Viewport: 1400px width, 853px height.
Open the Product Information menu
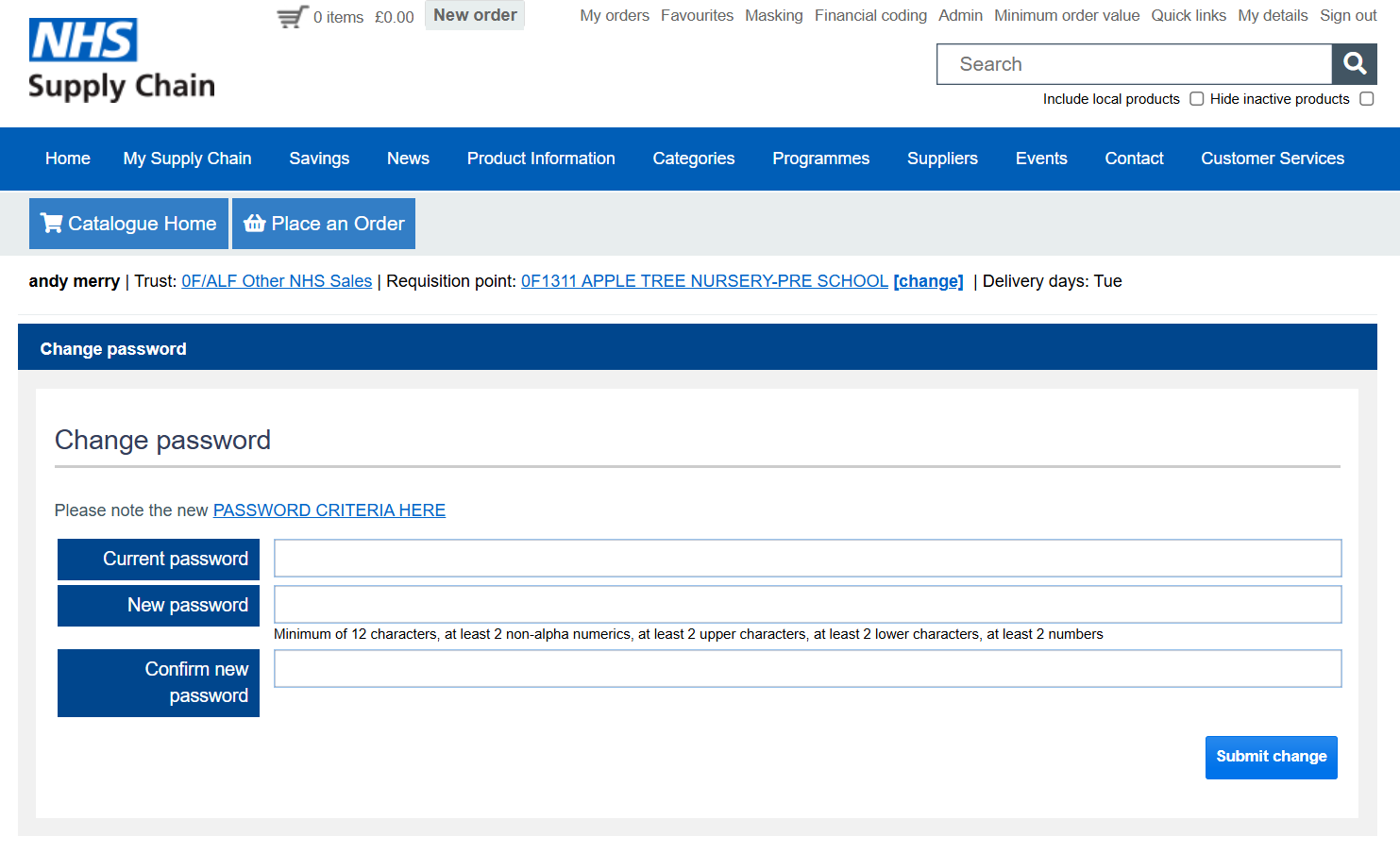click(x=541, y=159)
